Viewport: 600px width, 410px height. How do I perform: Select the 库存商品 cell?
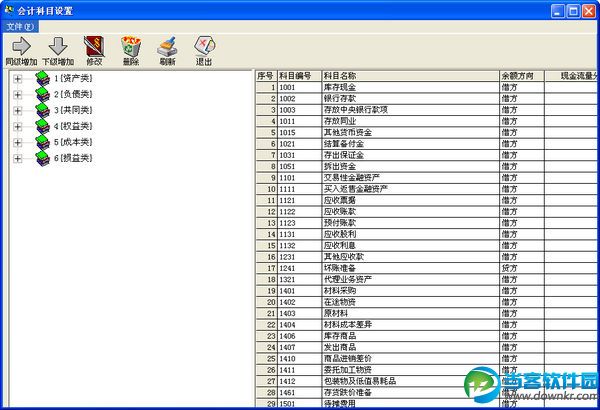[x=411, y=336]
